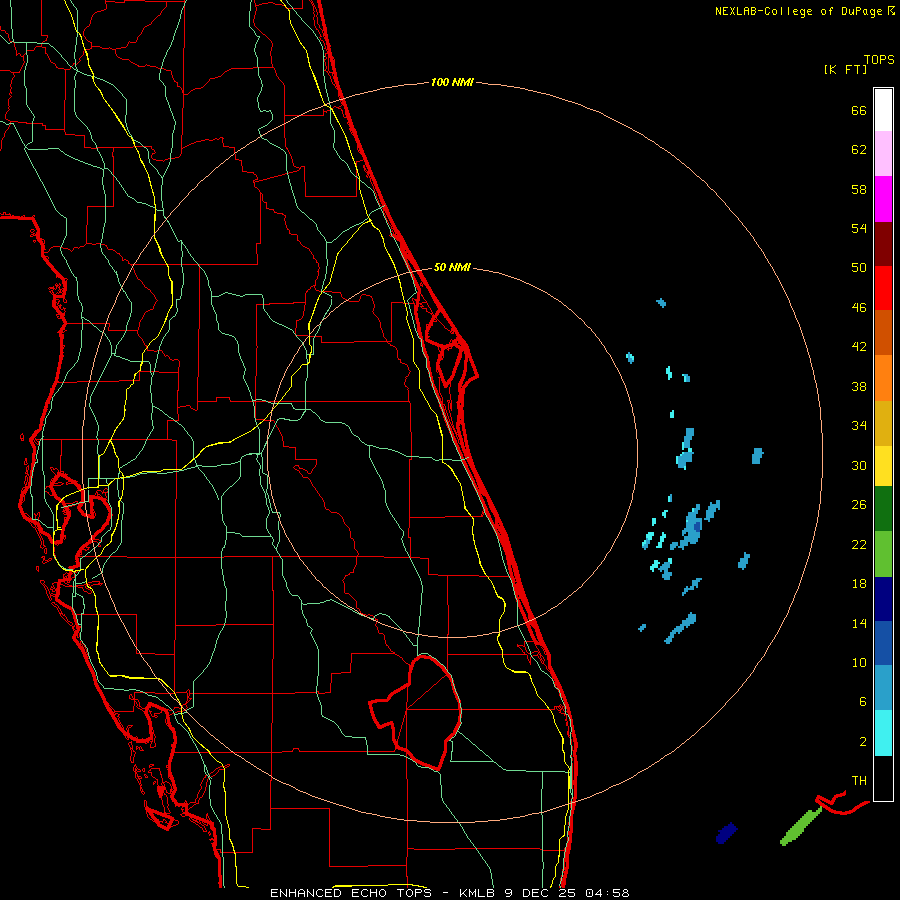Click the "ENHANCED ECHO TOPS" product title

(351, 893)
